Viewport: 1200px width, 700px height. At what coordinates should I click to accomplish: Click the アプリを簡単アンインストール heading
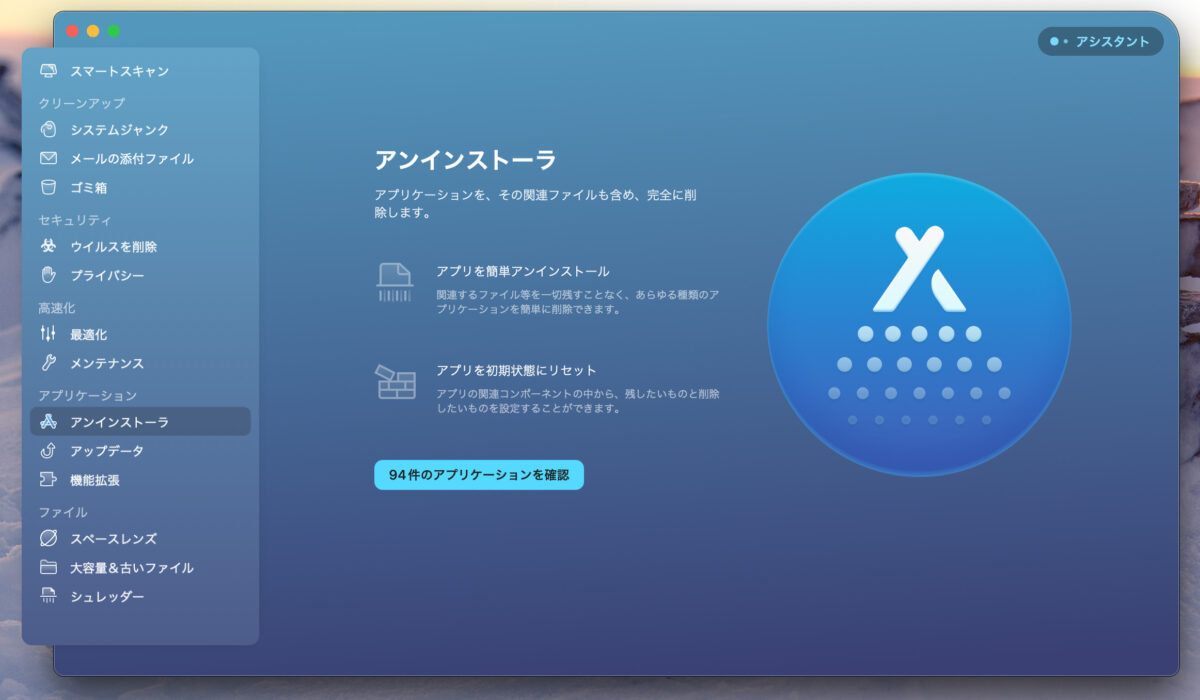click(523, 271)
